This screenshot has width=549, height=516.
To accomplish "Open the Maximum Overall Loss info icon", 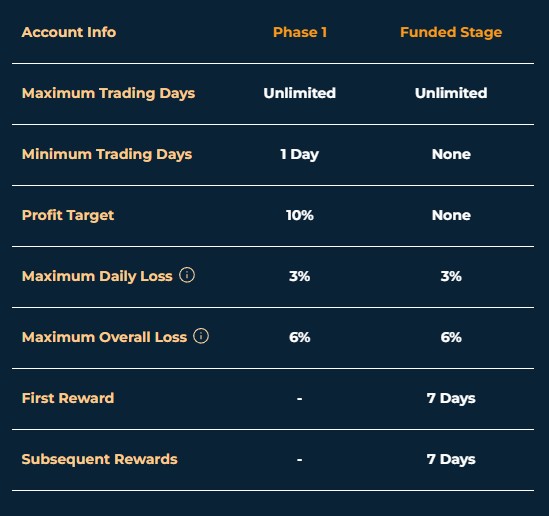I will 201,336.
